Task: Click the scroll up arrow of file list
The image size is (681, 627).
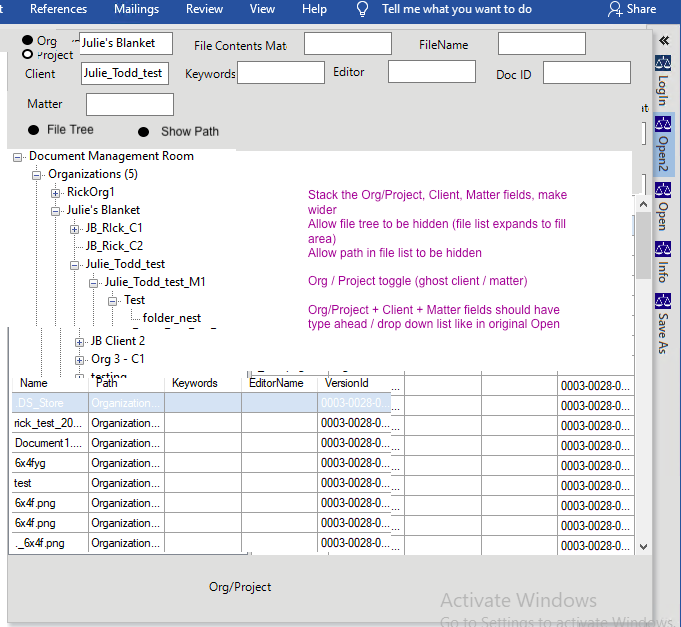Action: (x=644, y=204)
